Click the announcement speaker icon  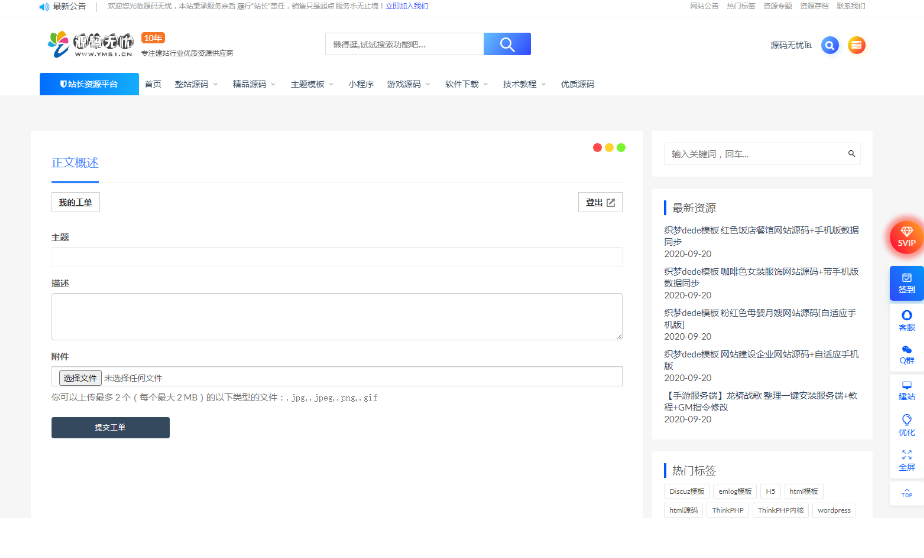(x=44, y=6)
